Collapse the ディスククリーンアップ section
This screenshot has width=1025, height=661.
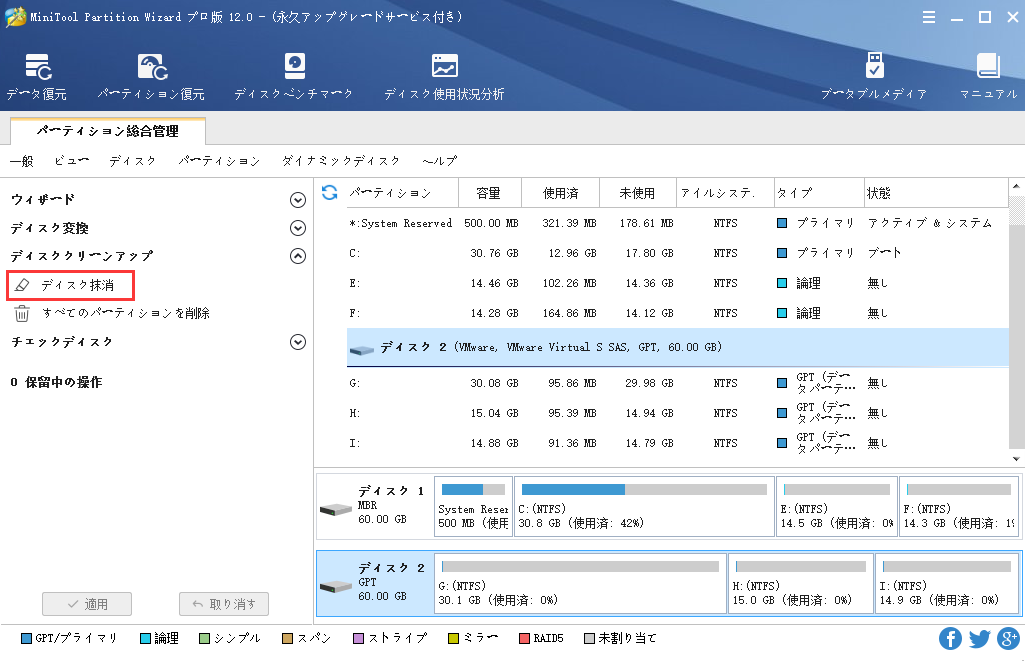(298, 256)
